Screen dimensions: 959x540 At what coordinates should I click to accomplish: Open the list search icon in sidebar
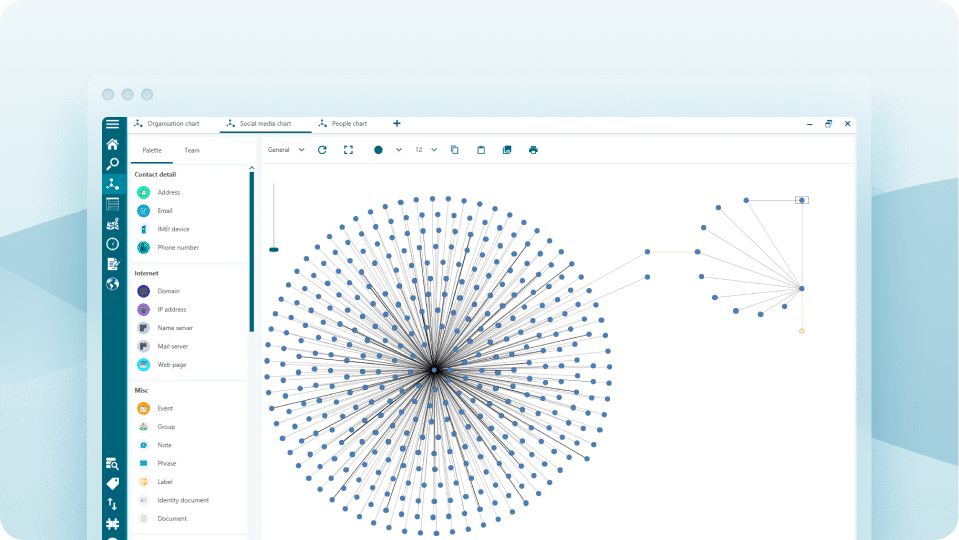113,464
